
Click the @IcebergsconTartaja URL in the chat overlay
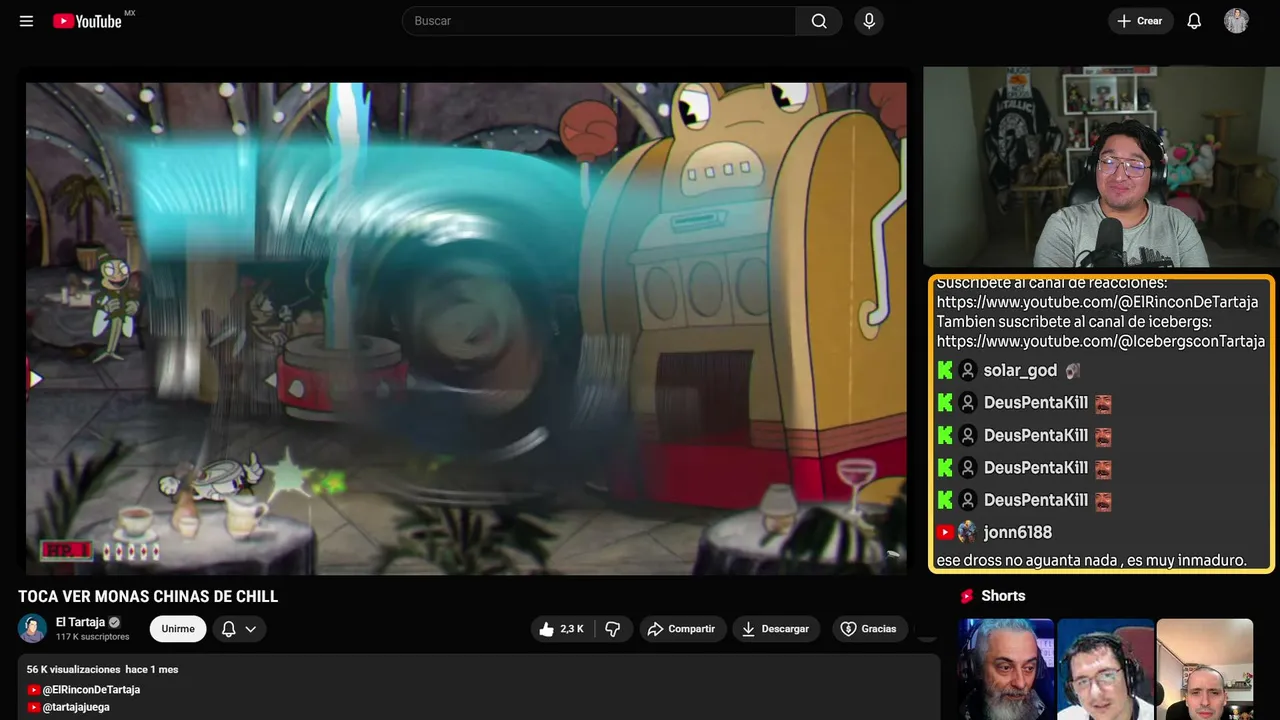(x=1101, y=342)
